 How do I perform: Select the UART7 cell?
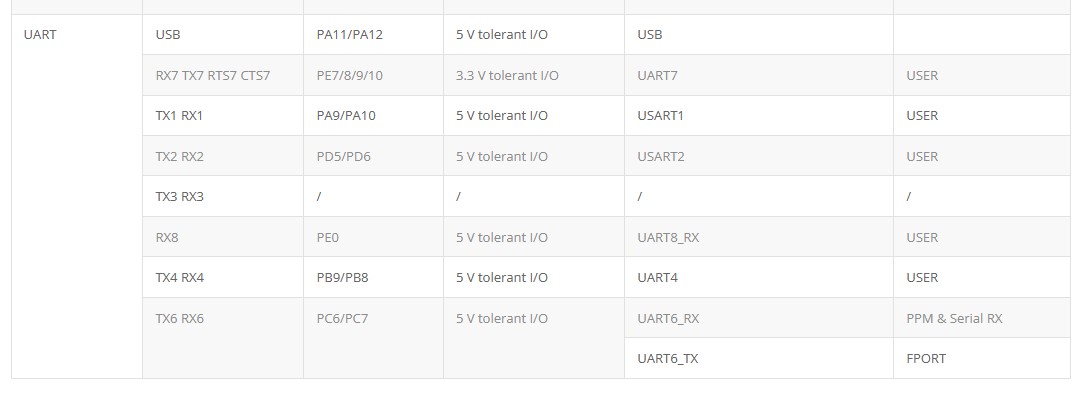pyautogui.click(x=759, y=75)
